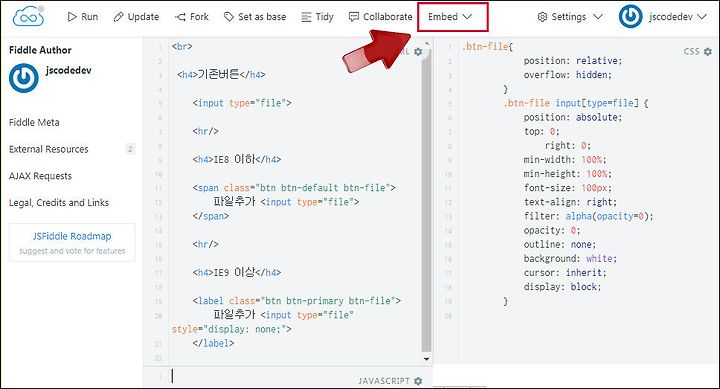Viewport: 720px width, 389px height.
Task: Click the Fiddle Author avatar image
Action: 23,78
